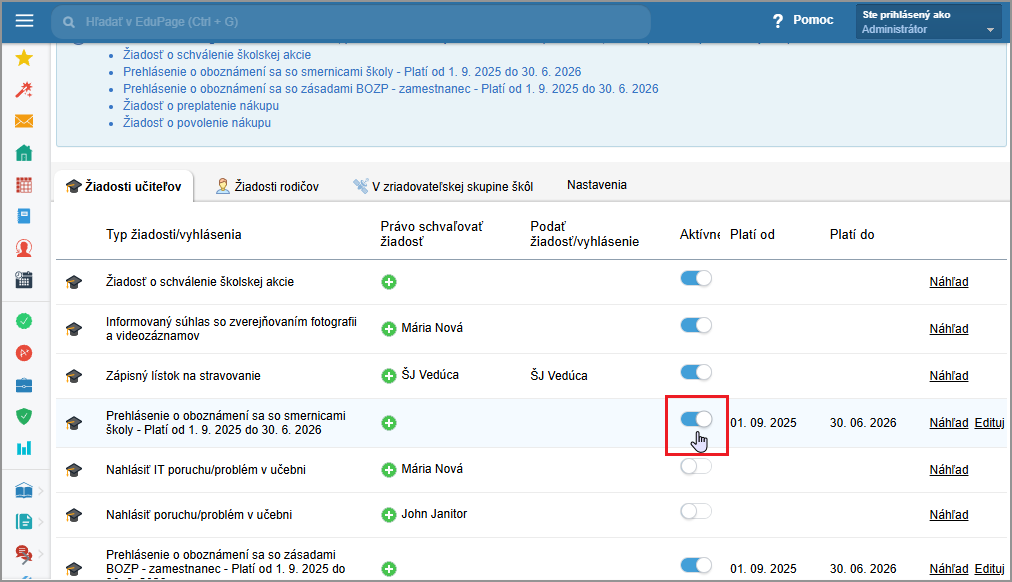Screen dimensions: 1012x582
Task: Click the yellow star favorites icon
Action: pyautogui.click(x=24, y=58)
